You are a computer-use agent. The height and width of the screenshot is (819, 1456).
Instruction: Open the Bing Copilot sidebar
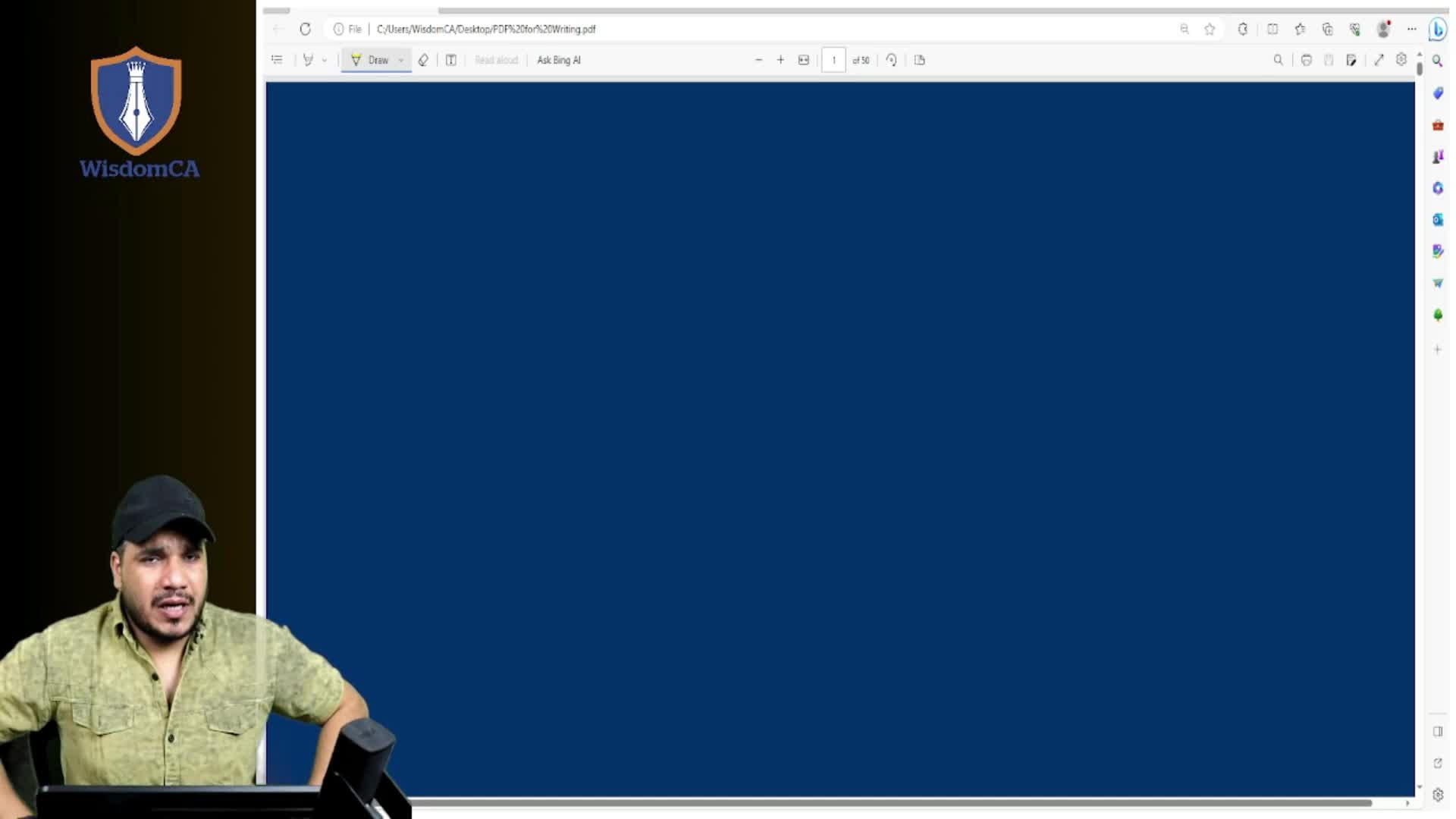1438,29
